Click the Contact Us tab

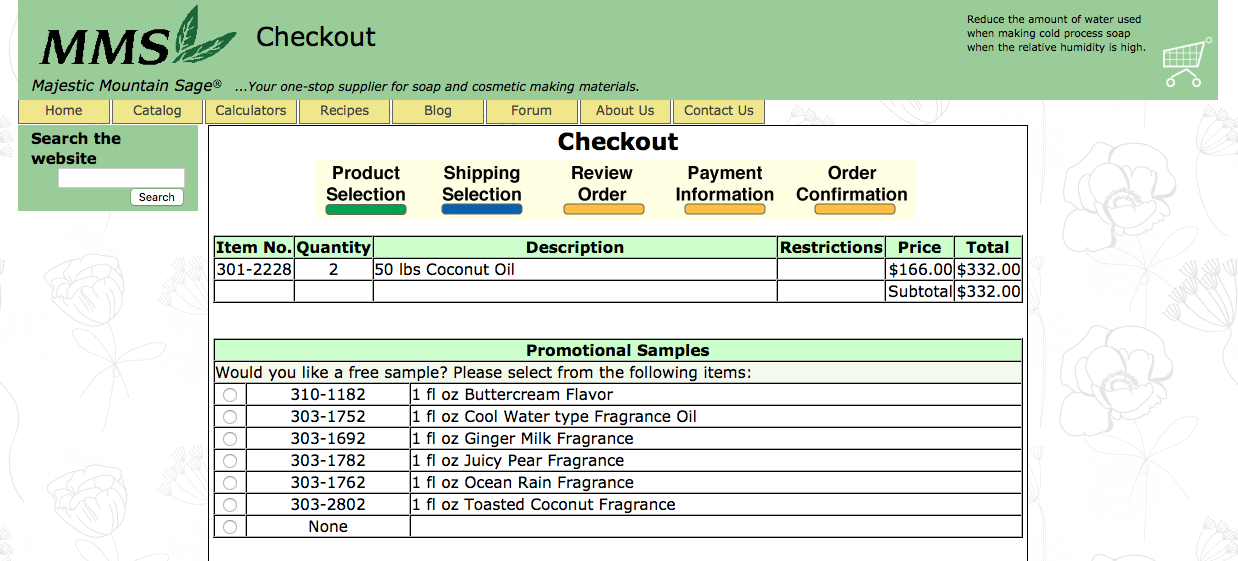click(x=718, y=111)
